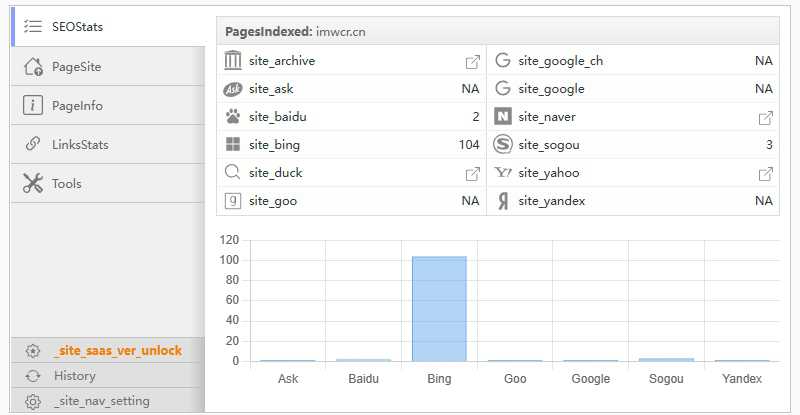Click the Baidu paw icon
This screenshot has height=415, width=800.
[x=233, y=117]
